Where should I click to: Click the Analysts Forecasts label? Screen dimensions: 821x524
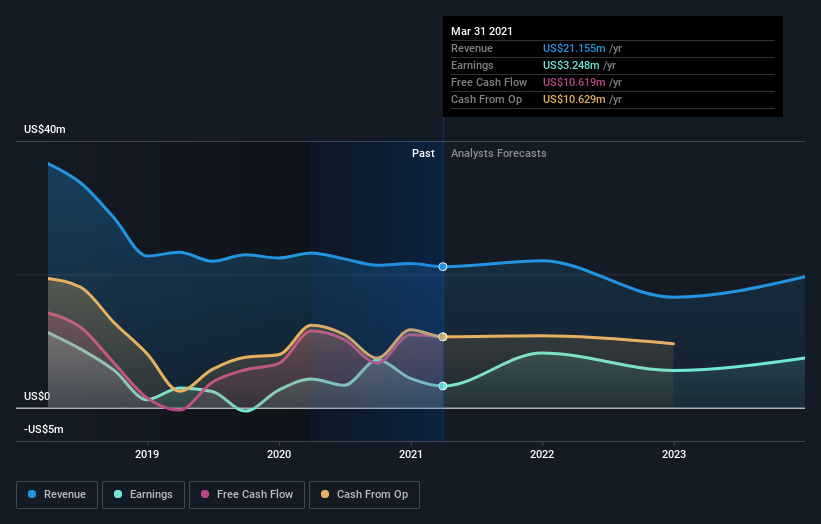click(498, 153)
